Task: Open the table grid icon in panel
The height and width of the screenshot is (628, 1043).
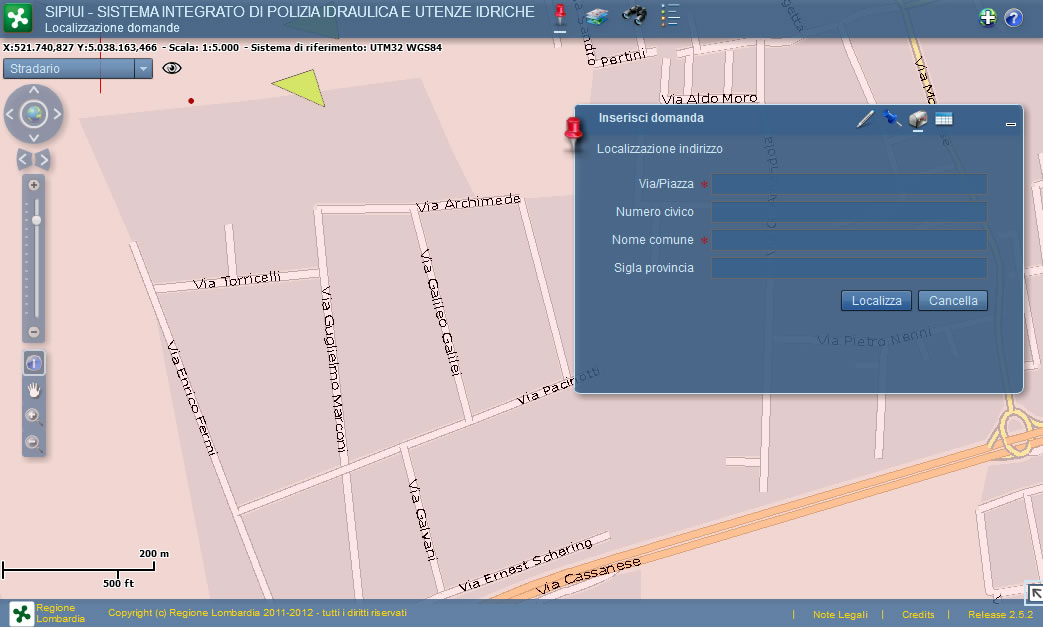Action: [x=944, y=119]
